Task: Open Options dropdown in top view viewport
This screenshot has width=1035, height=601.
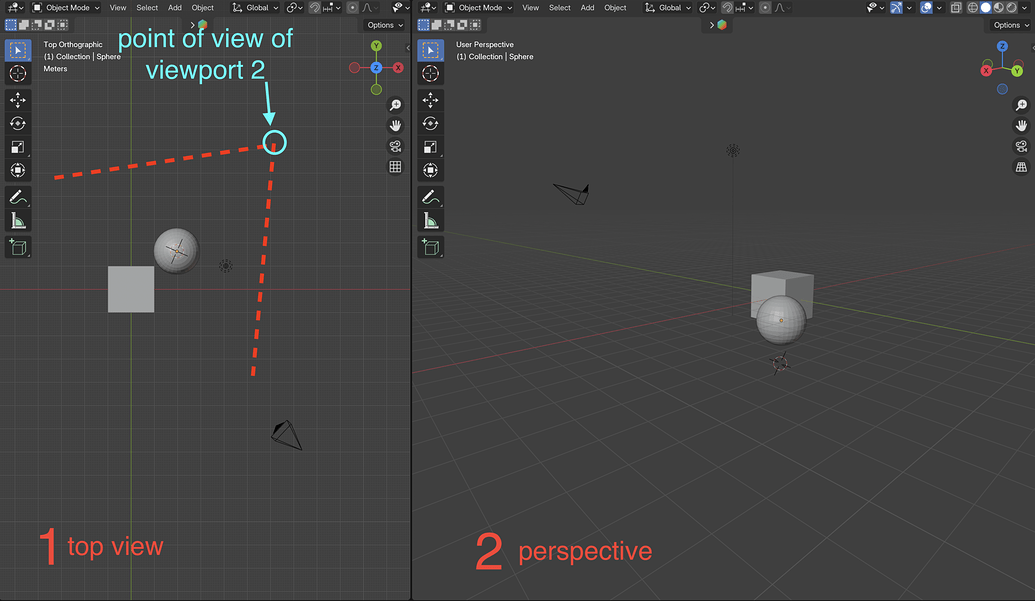Action: point(385,25)
